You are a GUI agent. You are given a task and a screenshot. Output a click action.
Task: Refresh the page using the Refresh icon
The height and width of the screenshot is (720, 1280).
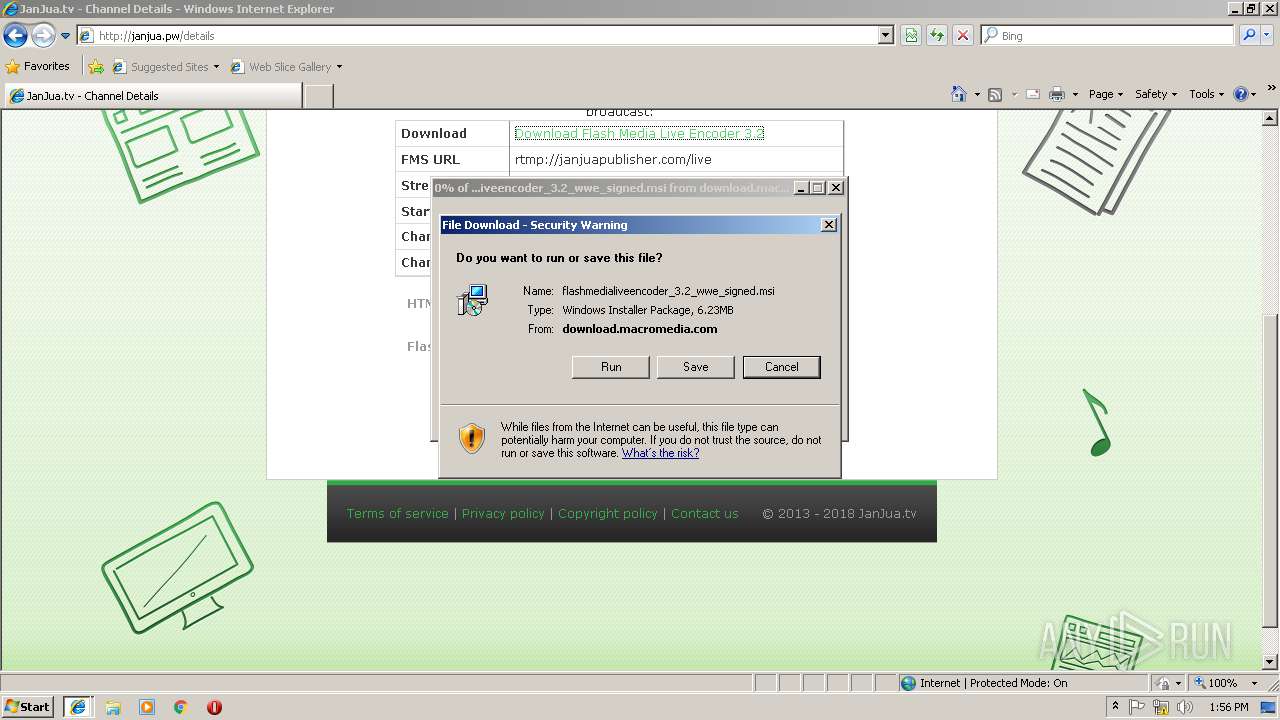tap(937, 36)
